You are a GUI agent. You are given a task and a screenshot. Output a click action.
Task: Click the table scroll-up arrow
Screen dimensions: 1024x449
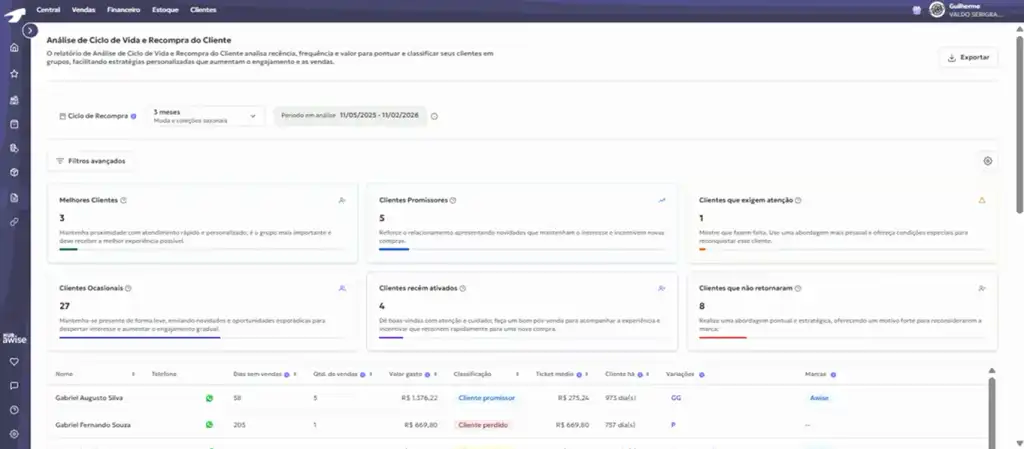991,370
